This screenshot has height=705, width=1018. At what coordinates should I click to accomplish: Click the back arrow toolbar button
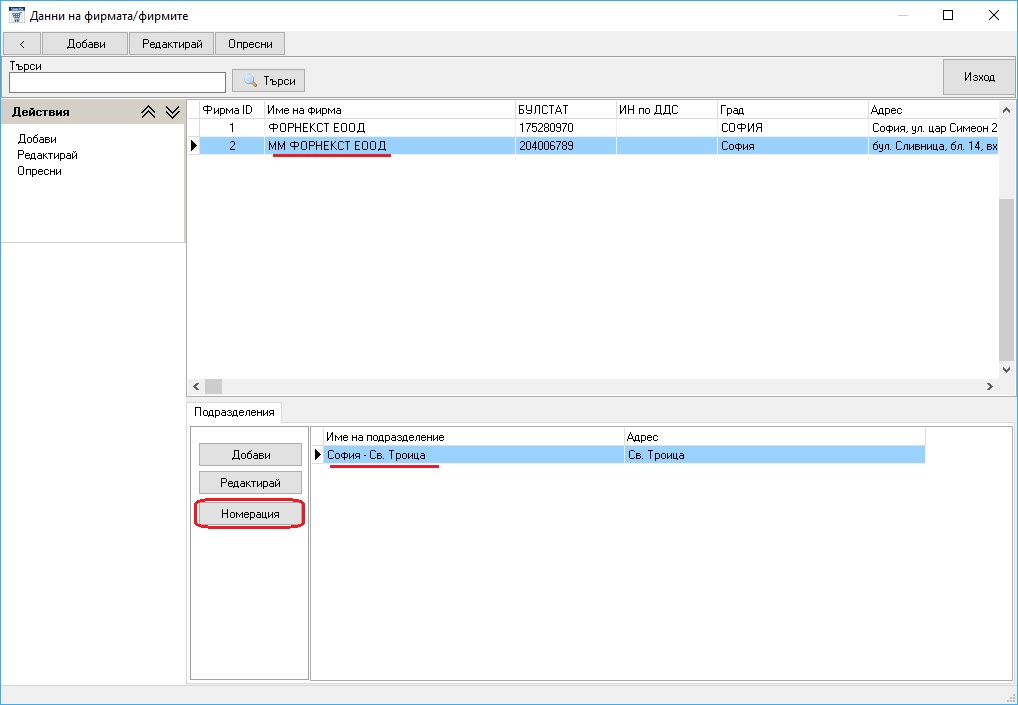[x=22, y=44]
